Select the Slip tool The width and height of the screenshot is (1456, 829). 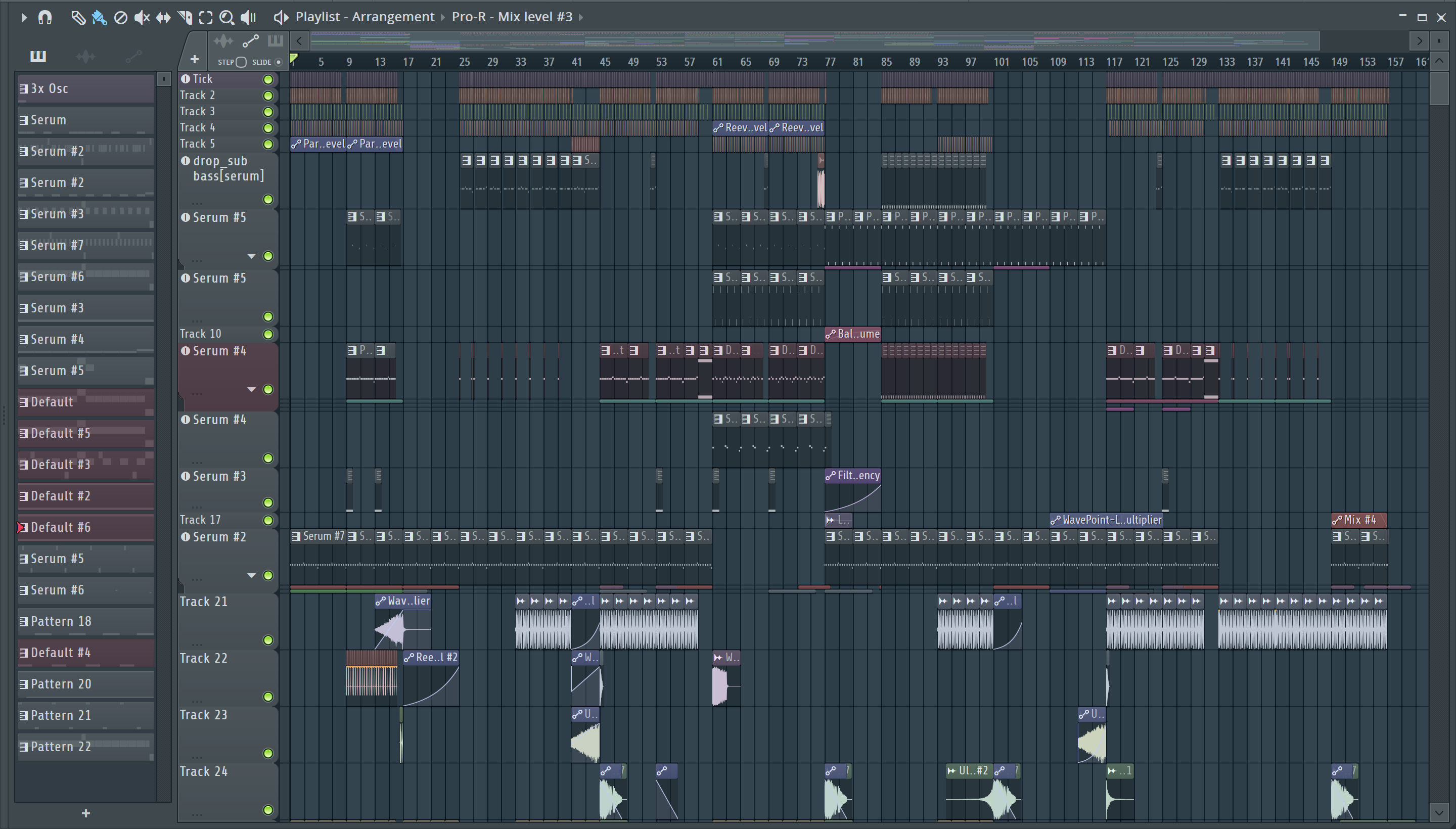[163, 18]
